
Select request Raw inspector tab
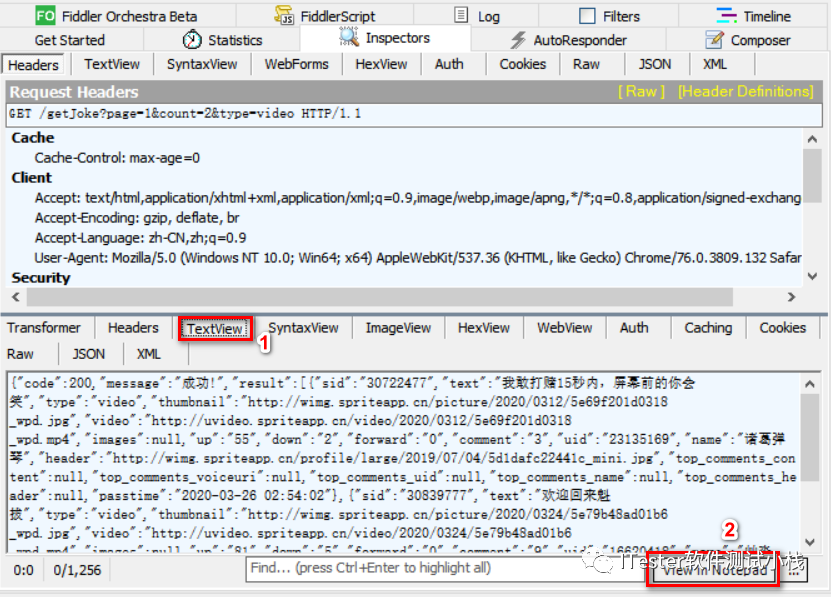(586, 64)
